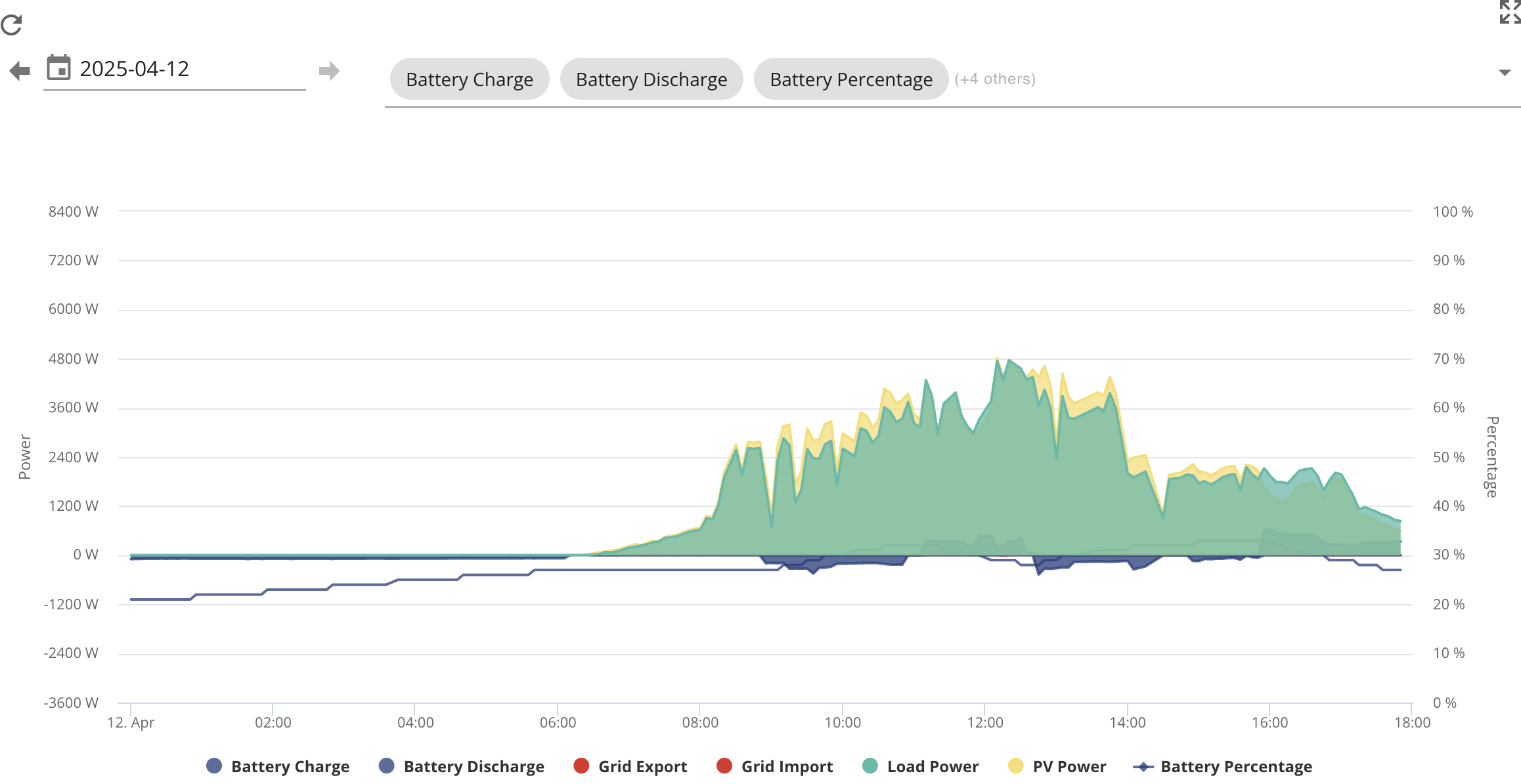The height and width of the screenshot is (784, 1521).
Task: Click the 8400 W y-axis label
Action: click(73, 211)
